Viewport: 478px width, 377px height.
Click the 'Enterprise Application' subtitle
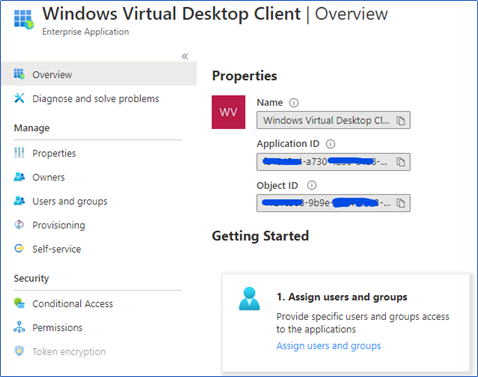click(x=86, y=32)
